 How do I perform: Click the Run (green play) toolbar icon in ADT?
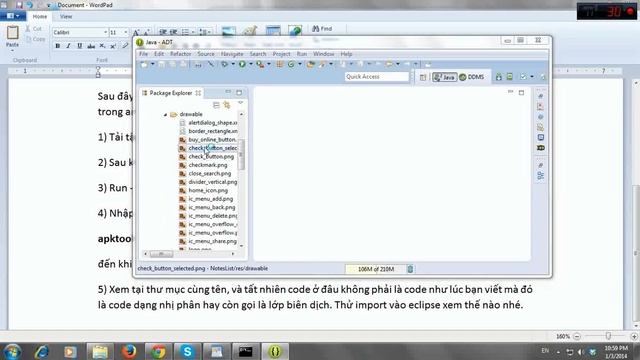[x=242, y=64]
